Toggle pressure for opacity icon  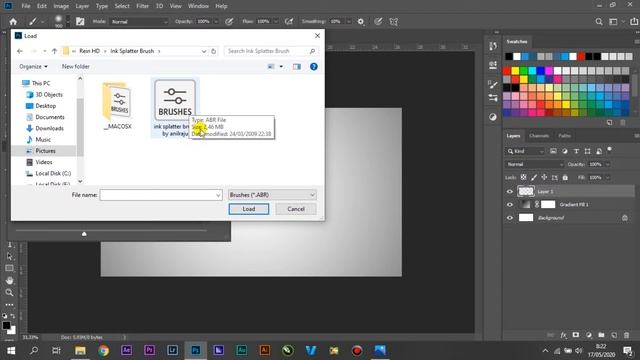pos(229,22)
